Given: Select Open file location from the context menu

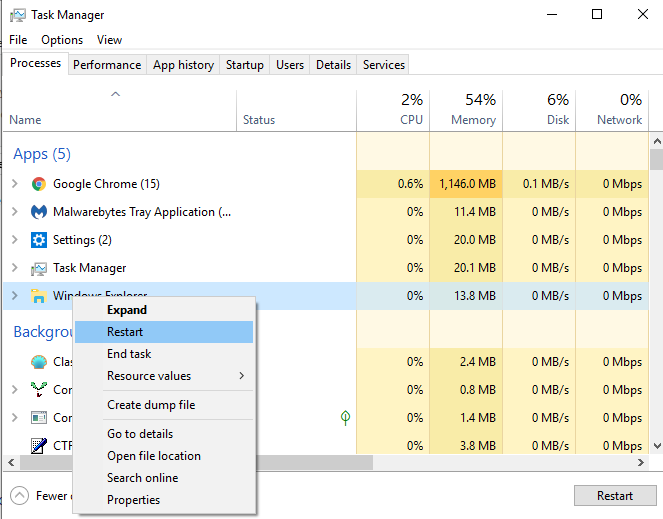Looking at the screenshot, I should click(164, 456).
